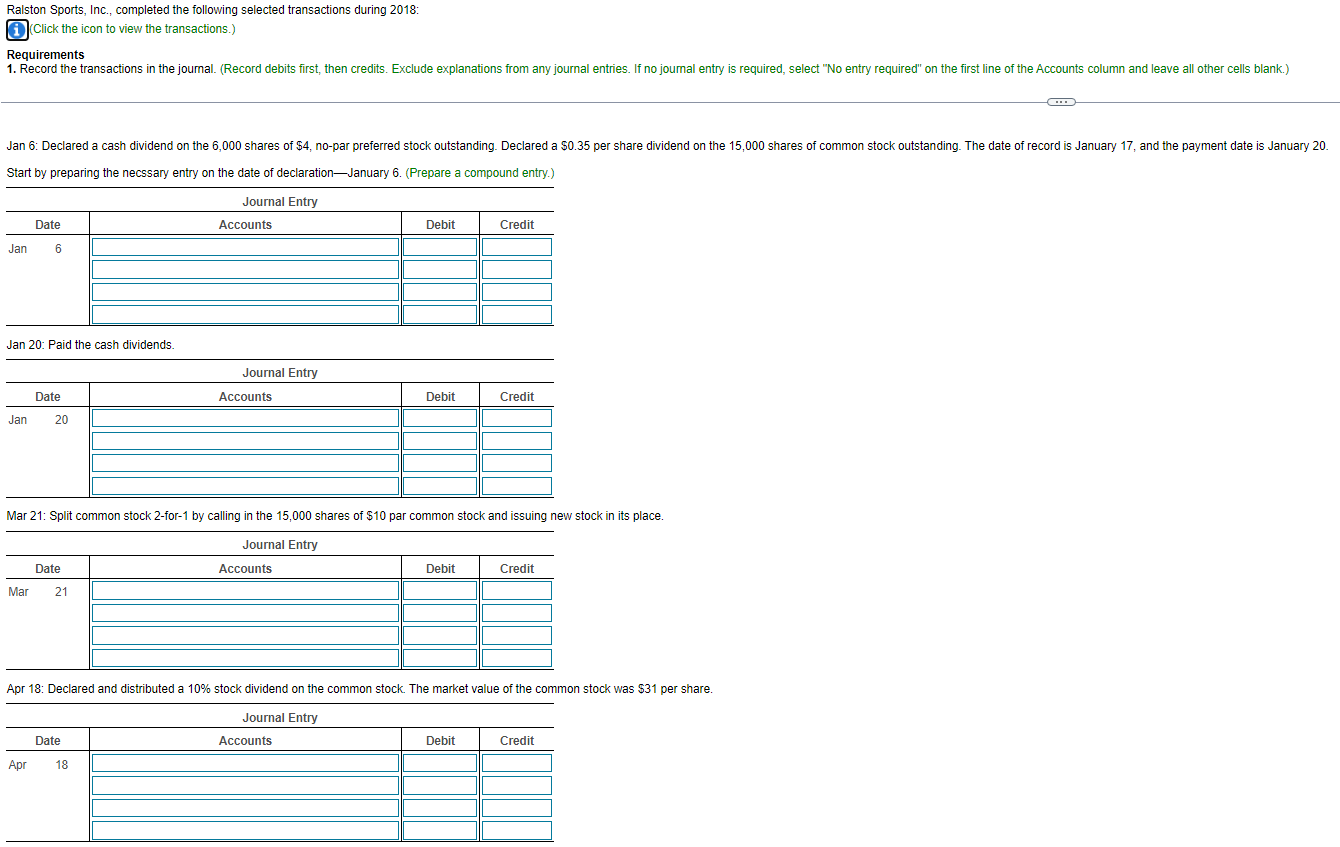Viewport: 1340px width, 847px height.
Task: Click the Jan 6 entry second-row Debit field
Action: click(440, 270)
